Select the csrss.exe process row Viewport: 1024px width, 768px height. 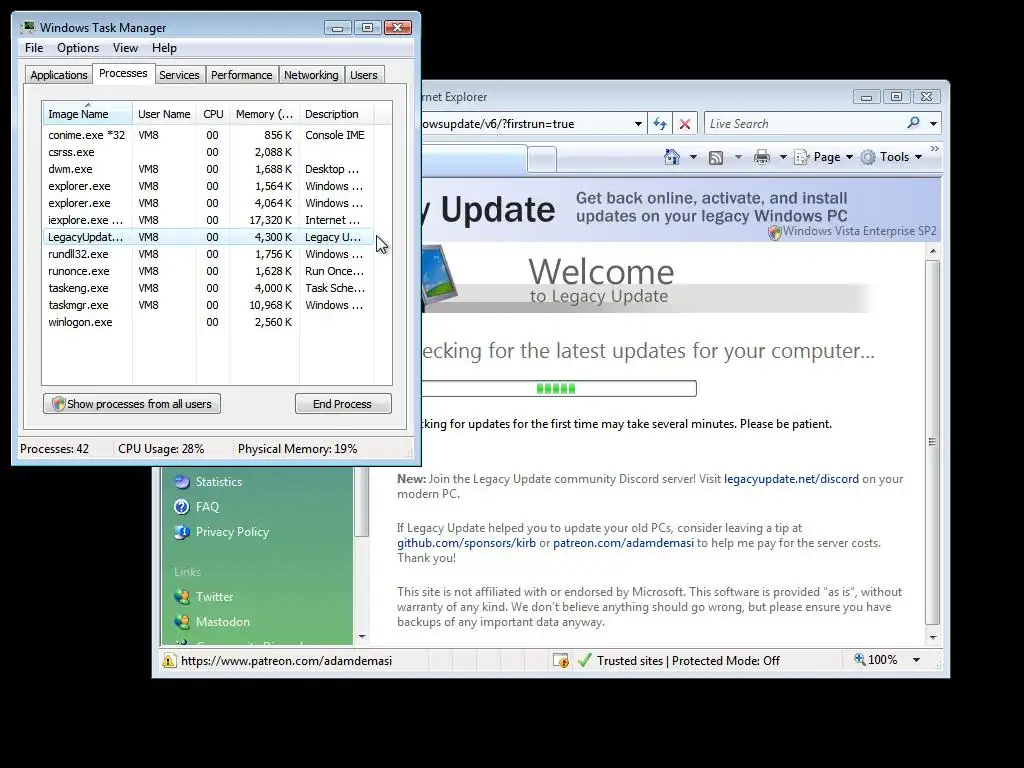click(208, 152)
